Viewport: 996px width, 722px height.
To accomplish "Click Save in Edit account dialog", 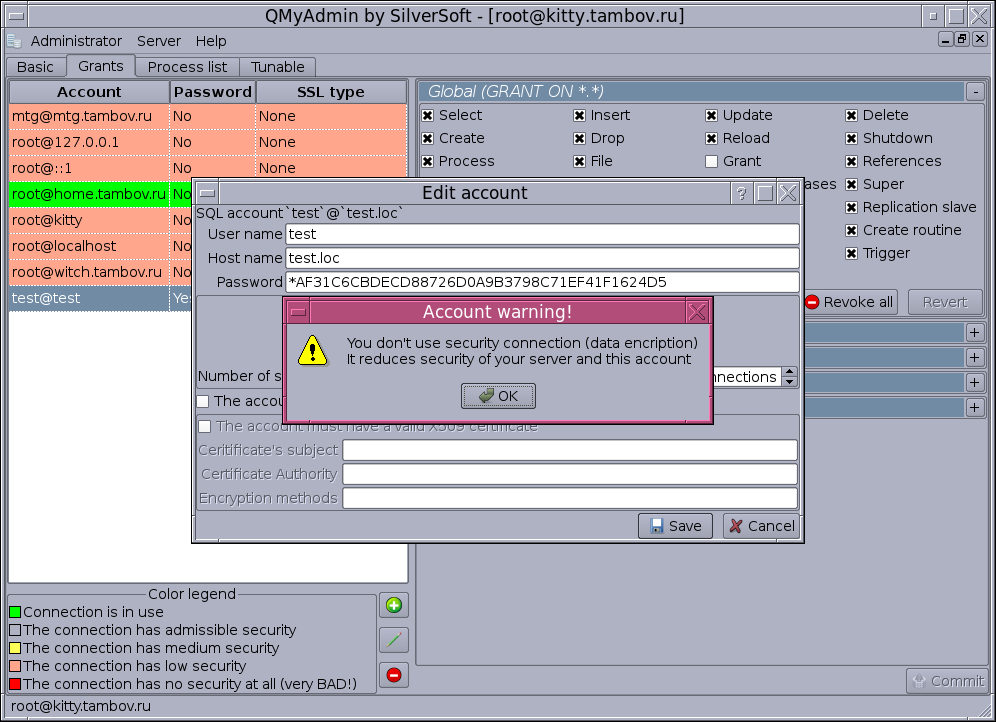I will (x=675, y=526).
